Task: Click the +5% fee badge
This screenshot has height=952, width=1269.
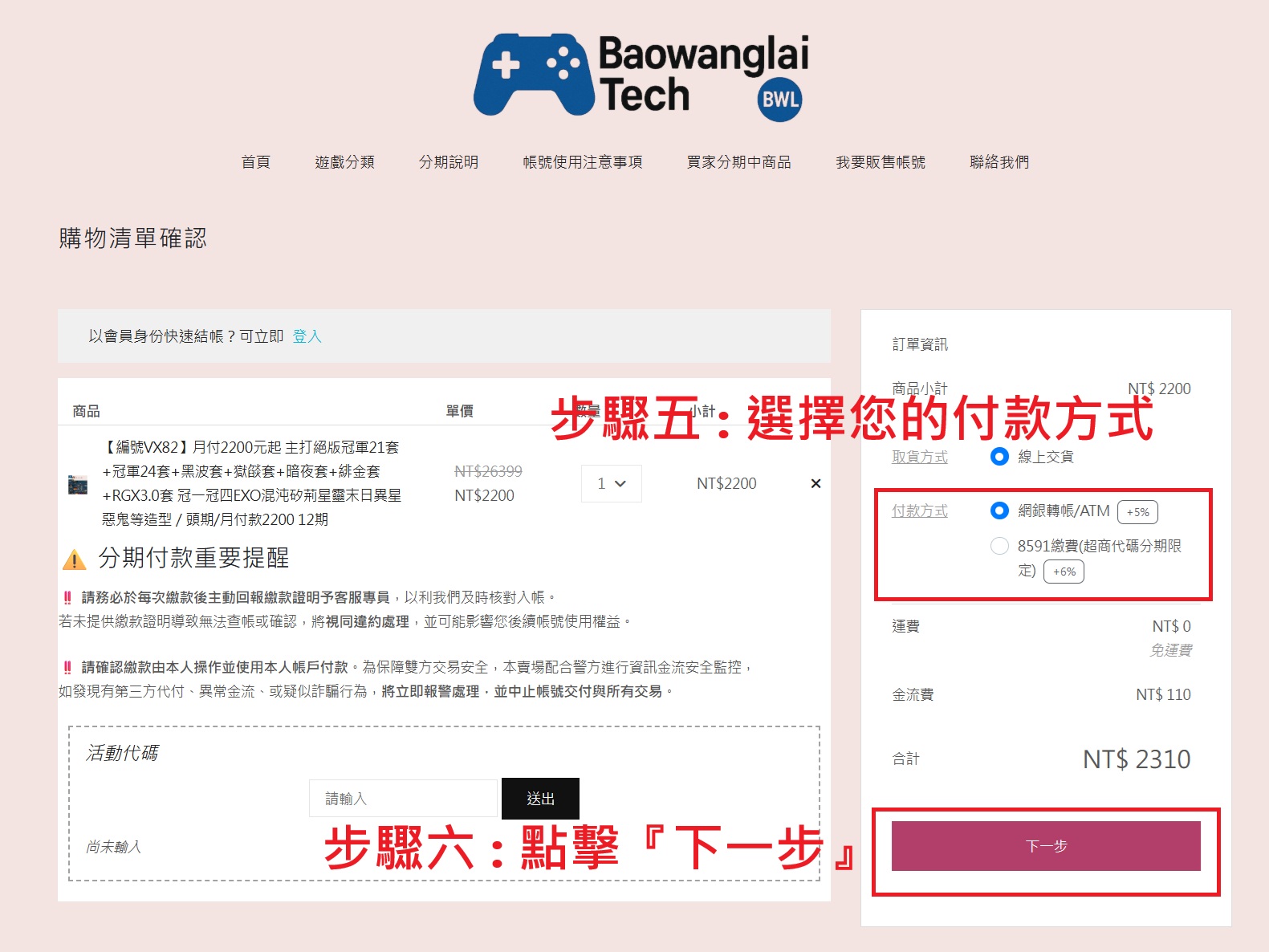Action: click(1137, 512)
